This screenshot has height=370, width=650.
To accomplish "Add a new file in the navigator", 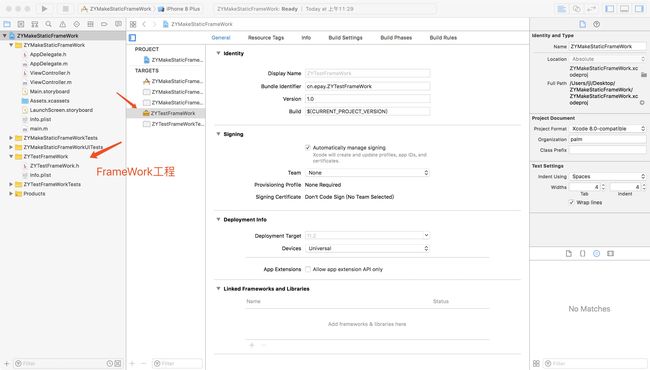I will pyautogui.click(x=6, y=363).
